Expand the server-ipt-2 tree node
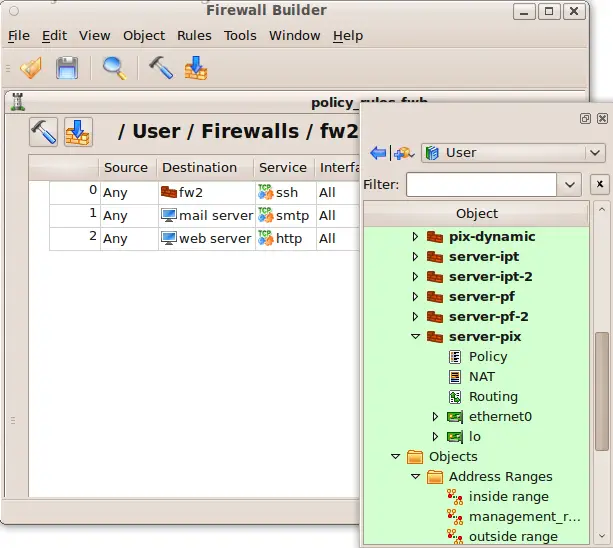The image size is (613, 548). coord(415,277)
